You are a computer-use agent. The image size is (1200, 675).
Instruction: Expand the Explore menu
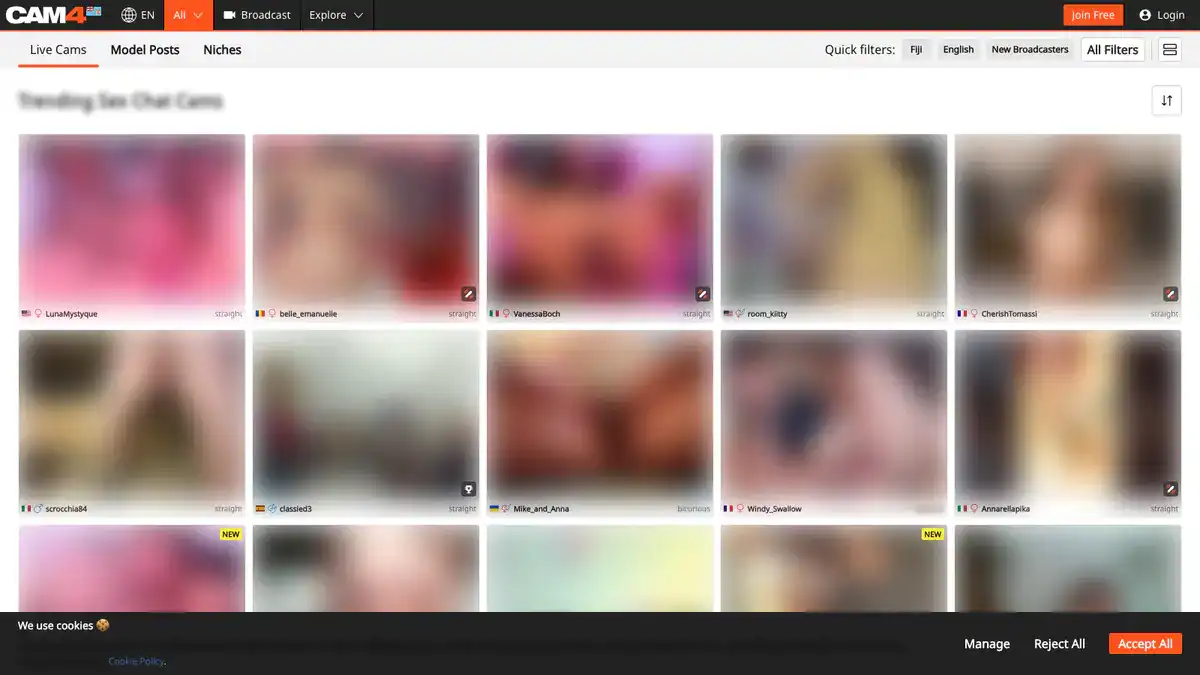336,15
